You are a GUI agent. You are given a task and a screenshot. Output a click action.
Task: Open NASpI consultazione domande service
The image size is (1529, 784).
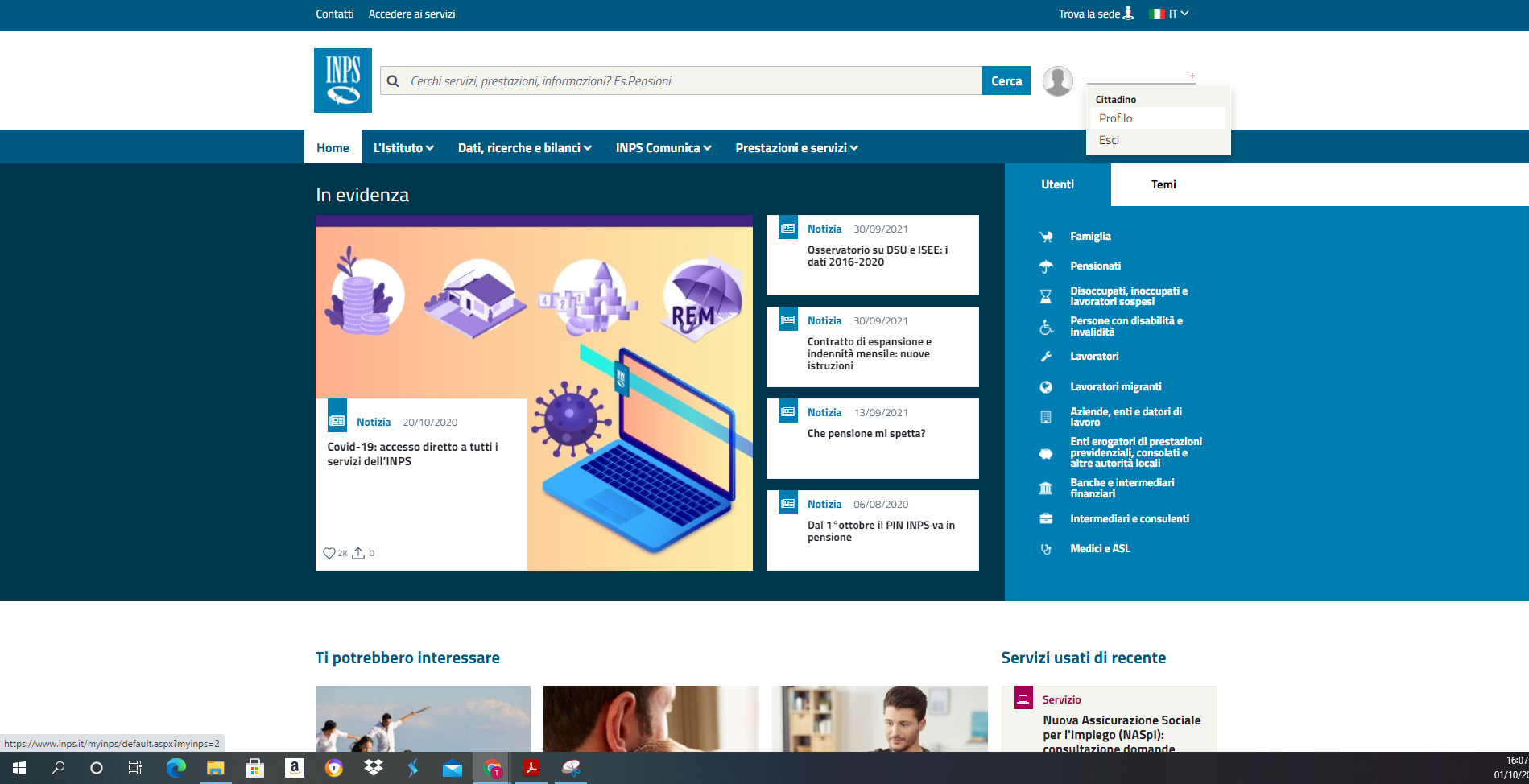point(1122,733)
